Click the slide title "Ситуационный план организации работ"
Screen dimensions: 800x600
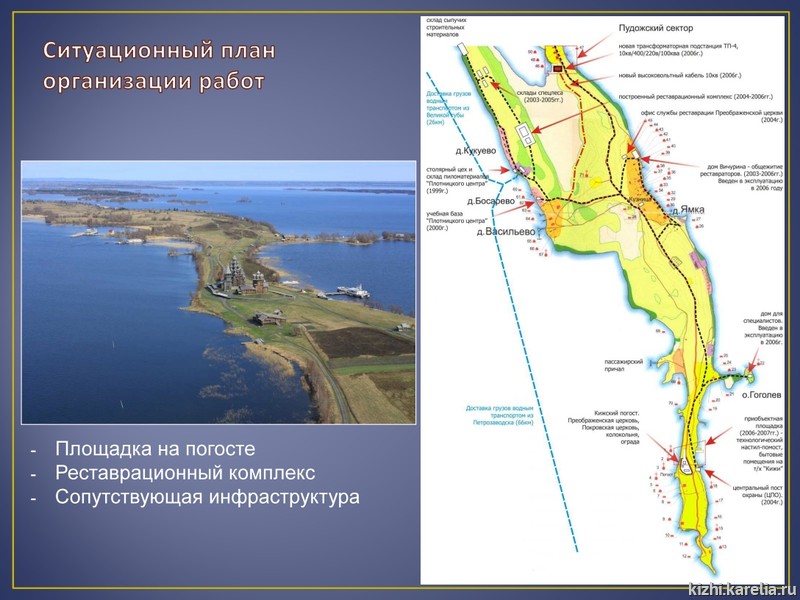(x=159, y=65)
